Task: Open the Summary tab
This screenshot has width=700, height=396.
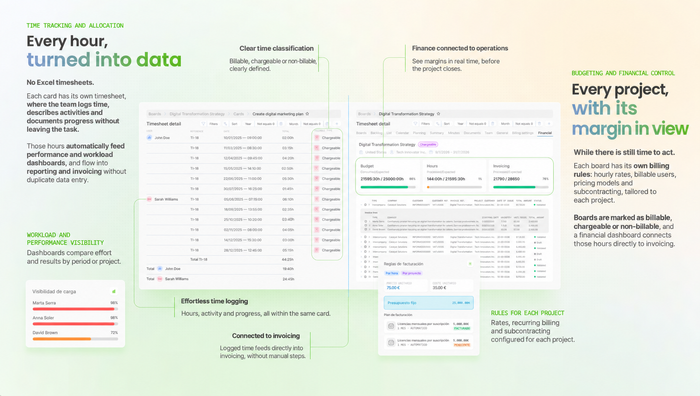Action: point(437,133)
